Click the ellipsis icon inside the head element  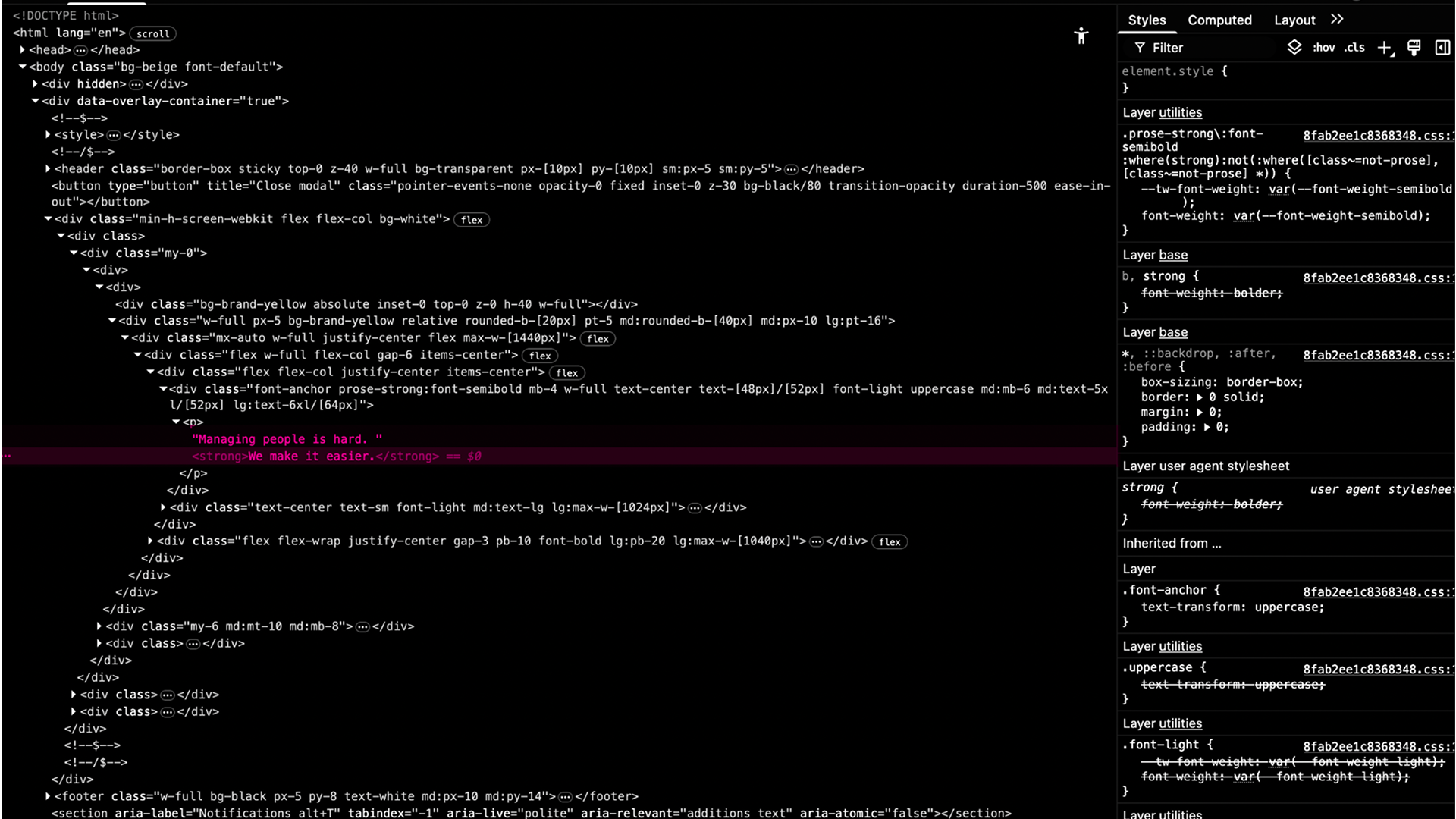coord(80,50)
